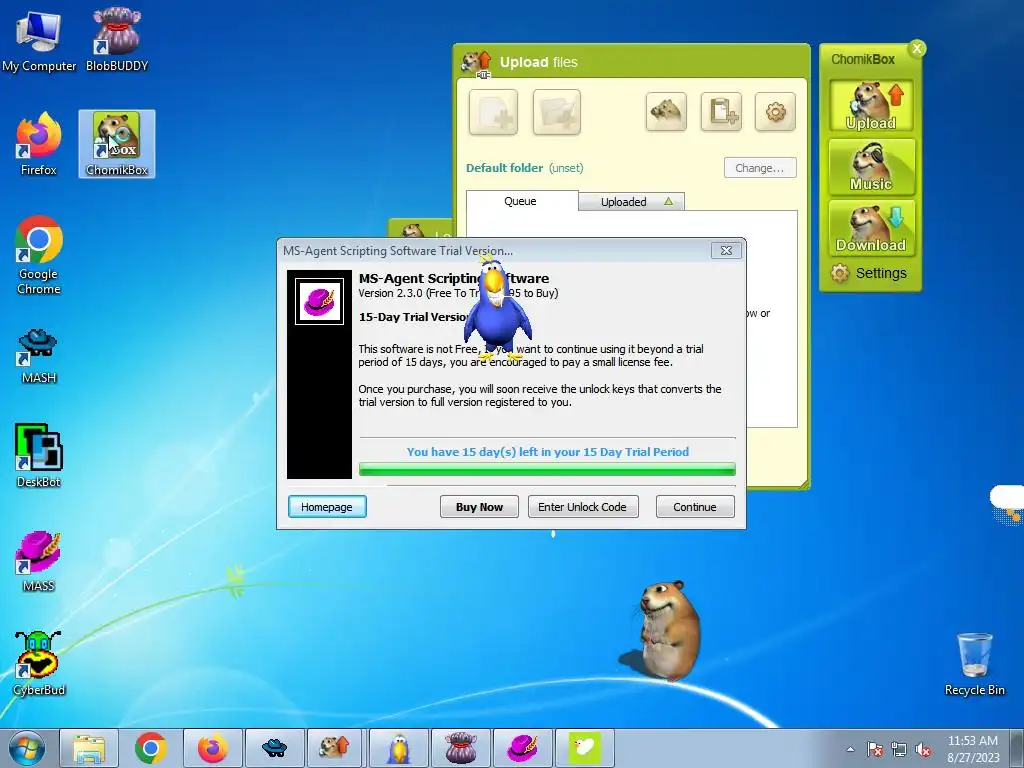Screen dimensions: 1024x768
Task: Launch Firefox from desktop
Action: point(39,144)
